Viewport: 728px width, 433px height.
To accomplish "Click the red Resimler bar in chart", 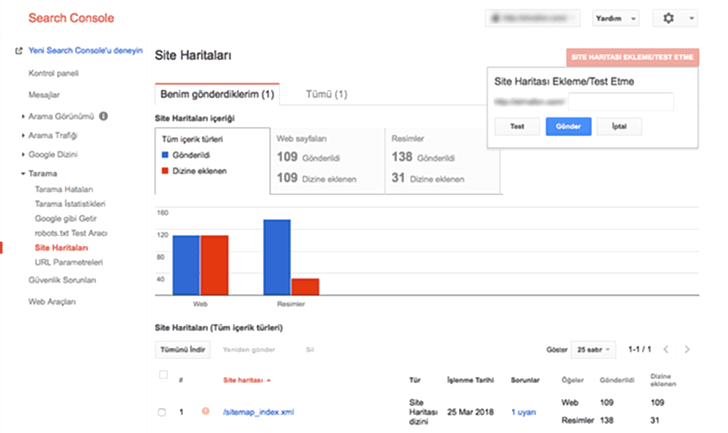I will [x=306, y=287].
